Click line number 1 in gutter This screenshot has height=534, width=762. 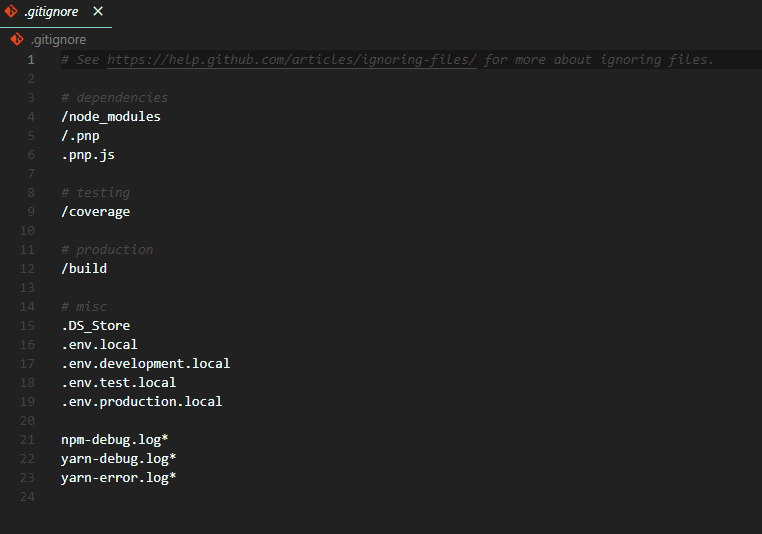click(x=31, y=60)
